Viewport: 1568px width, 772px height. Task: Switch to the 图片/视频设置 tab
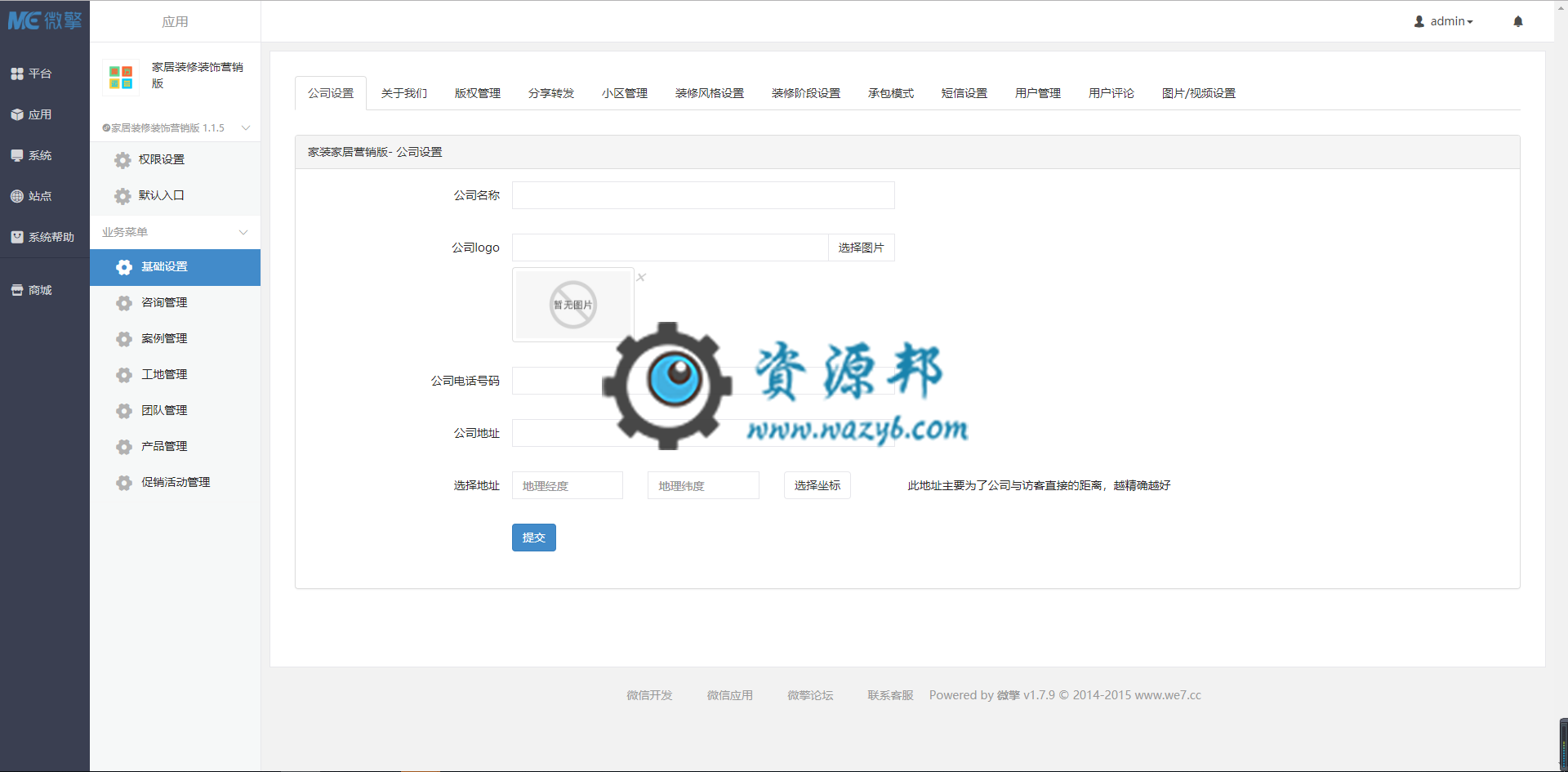pyautogui.click(x=1199, y=93)
